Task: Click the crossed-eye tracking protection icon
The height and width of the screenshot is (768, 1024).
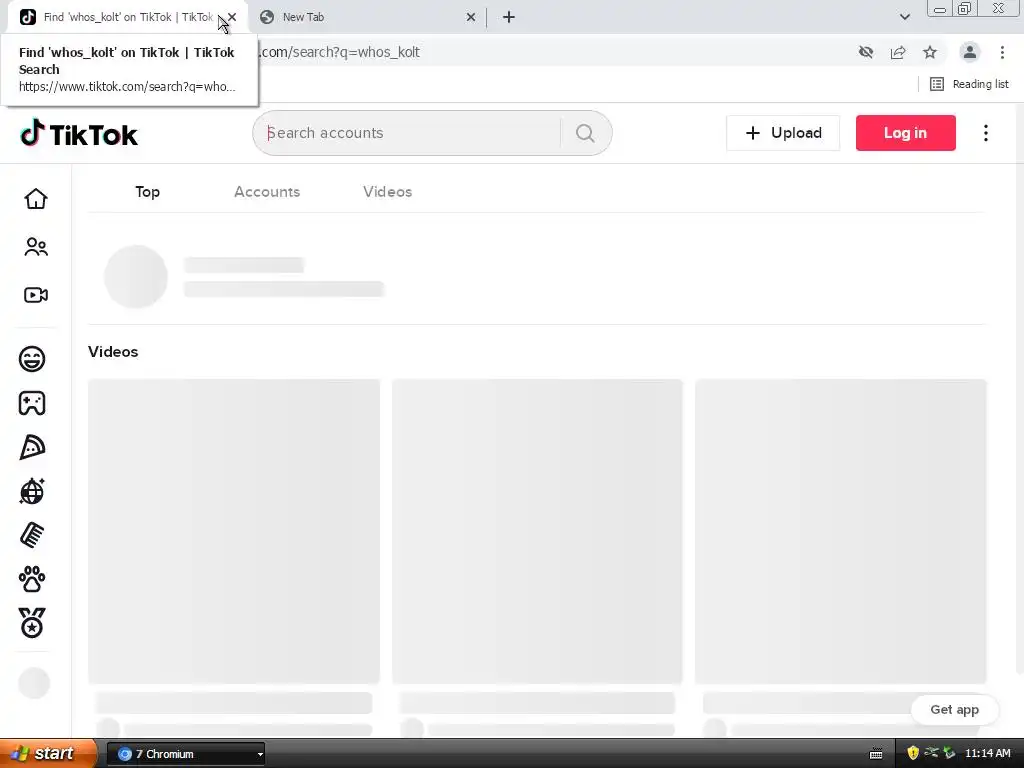Action: (866, 52)
